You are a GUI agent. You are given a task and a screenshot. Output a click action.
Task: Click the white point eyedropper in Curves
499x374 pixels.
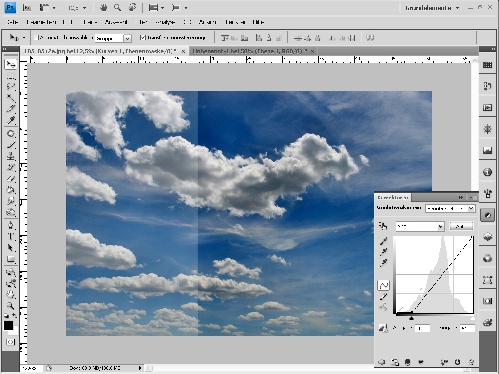coord(384,263)
